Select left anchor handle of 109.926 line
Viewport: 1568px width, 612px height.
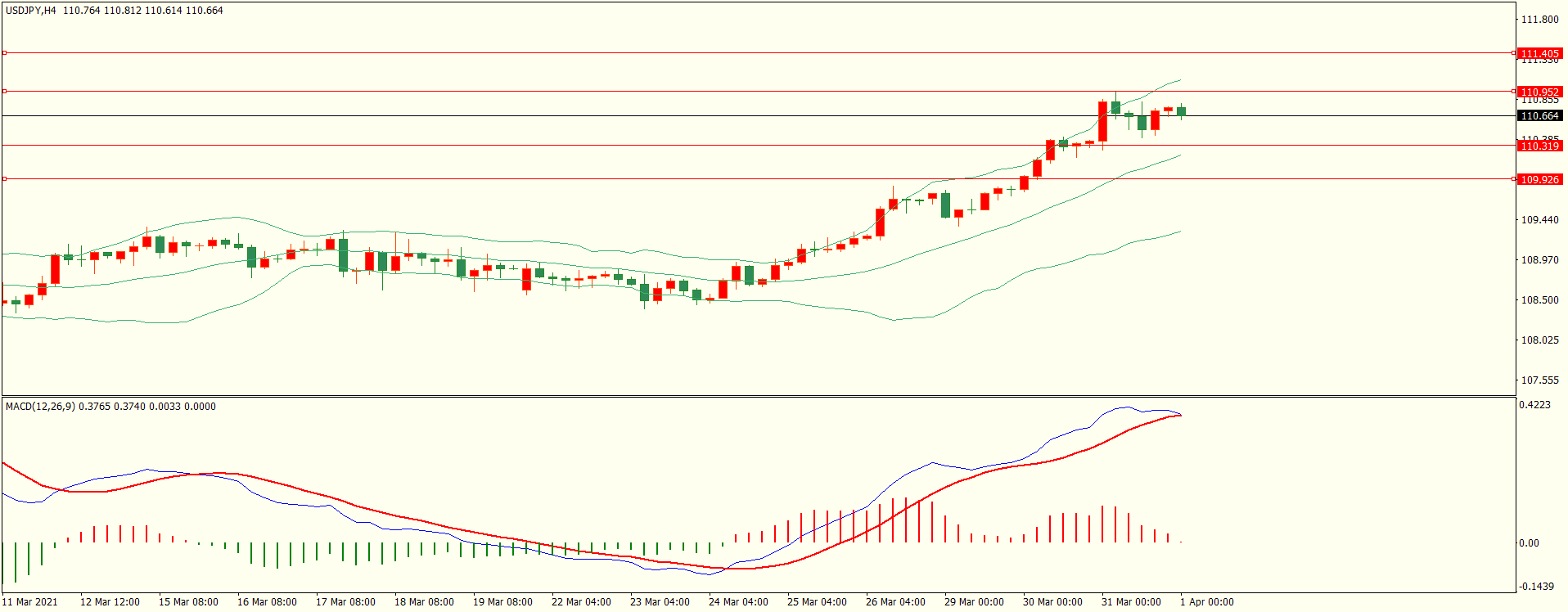[4, 178]
